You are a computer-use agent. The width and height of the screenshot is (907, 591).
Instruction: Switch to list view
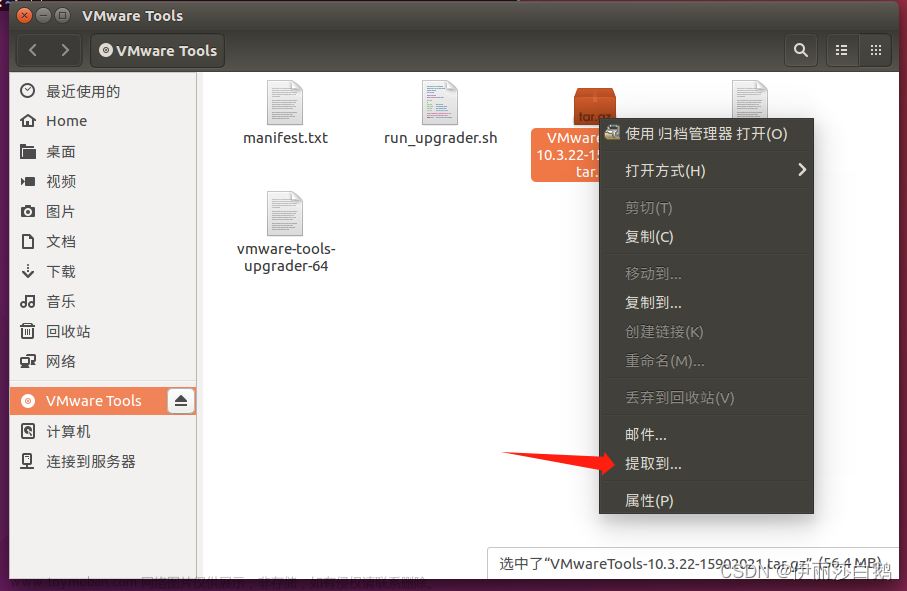coord(842,51)
